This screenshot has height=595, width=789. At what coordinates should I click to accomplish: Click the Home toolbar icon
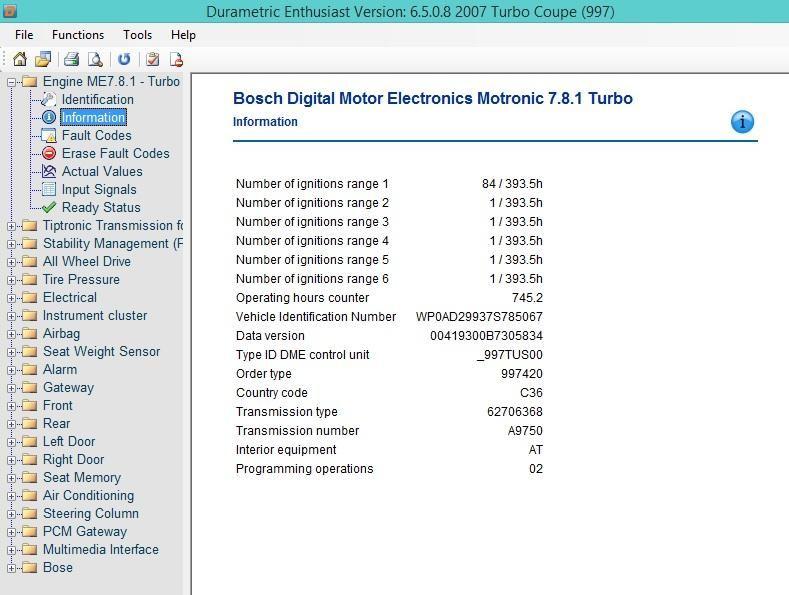click(x=20, y=59)
